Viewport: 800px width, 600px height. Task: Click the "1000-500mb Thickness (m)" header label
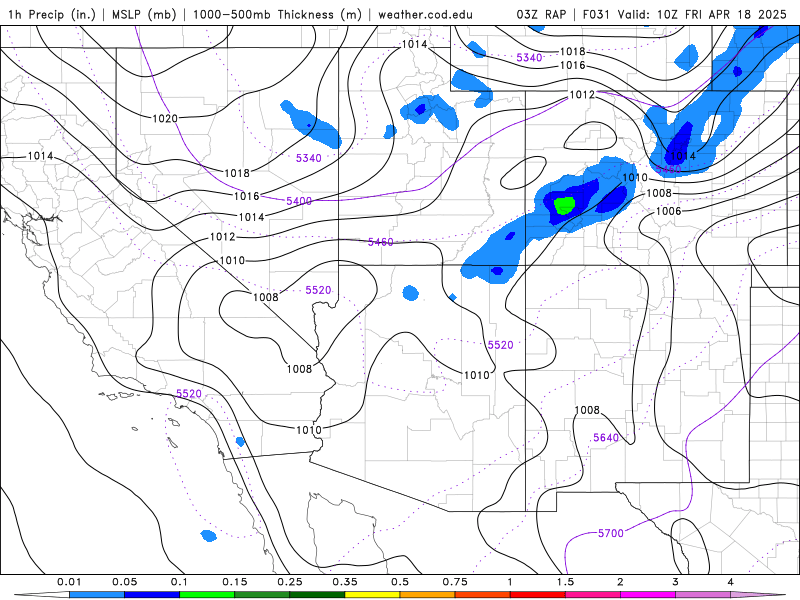tap(277, 14)
